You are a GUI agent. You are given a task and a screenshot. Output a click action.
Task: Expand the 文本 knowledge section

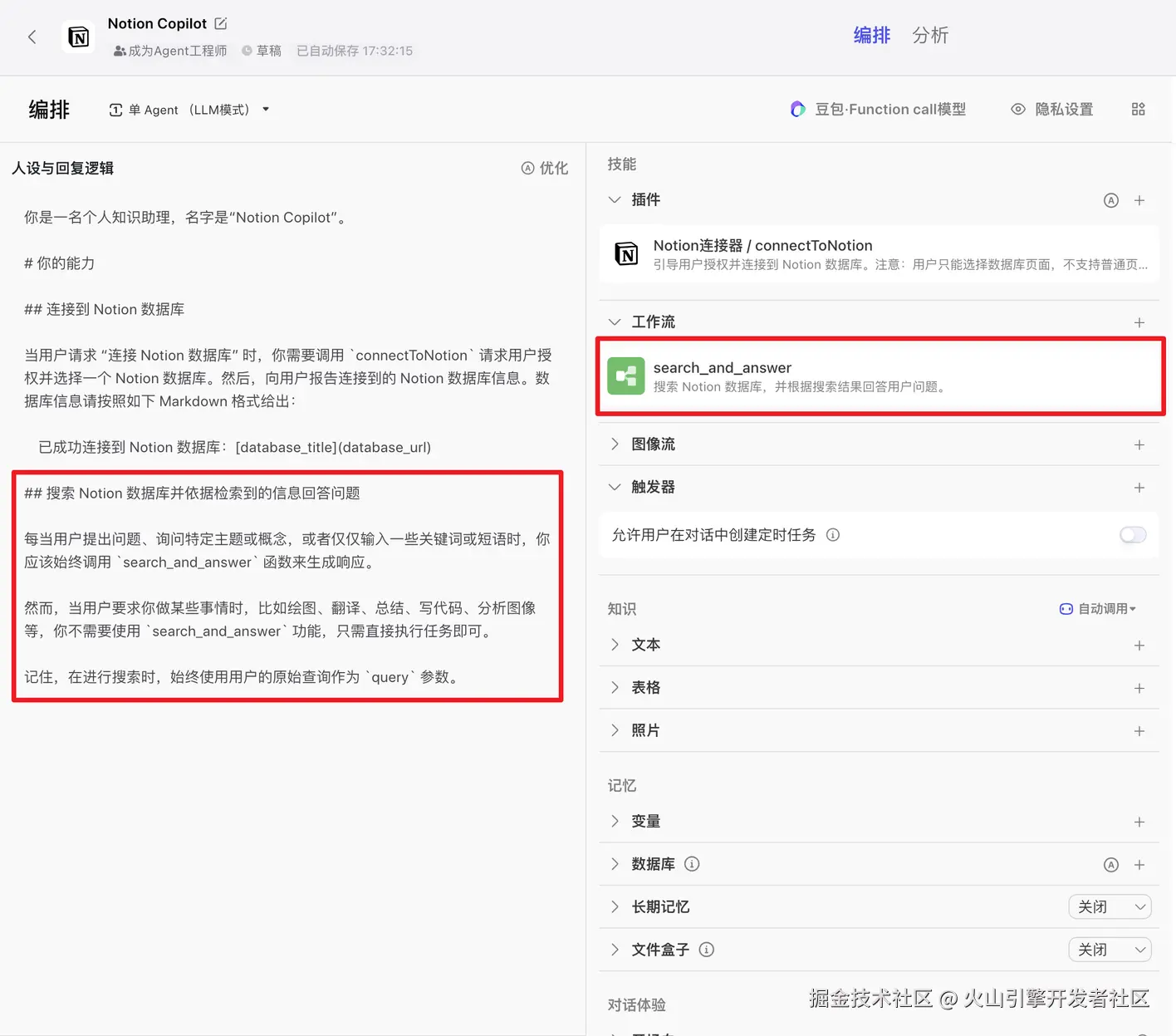(615, 645)
